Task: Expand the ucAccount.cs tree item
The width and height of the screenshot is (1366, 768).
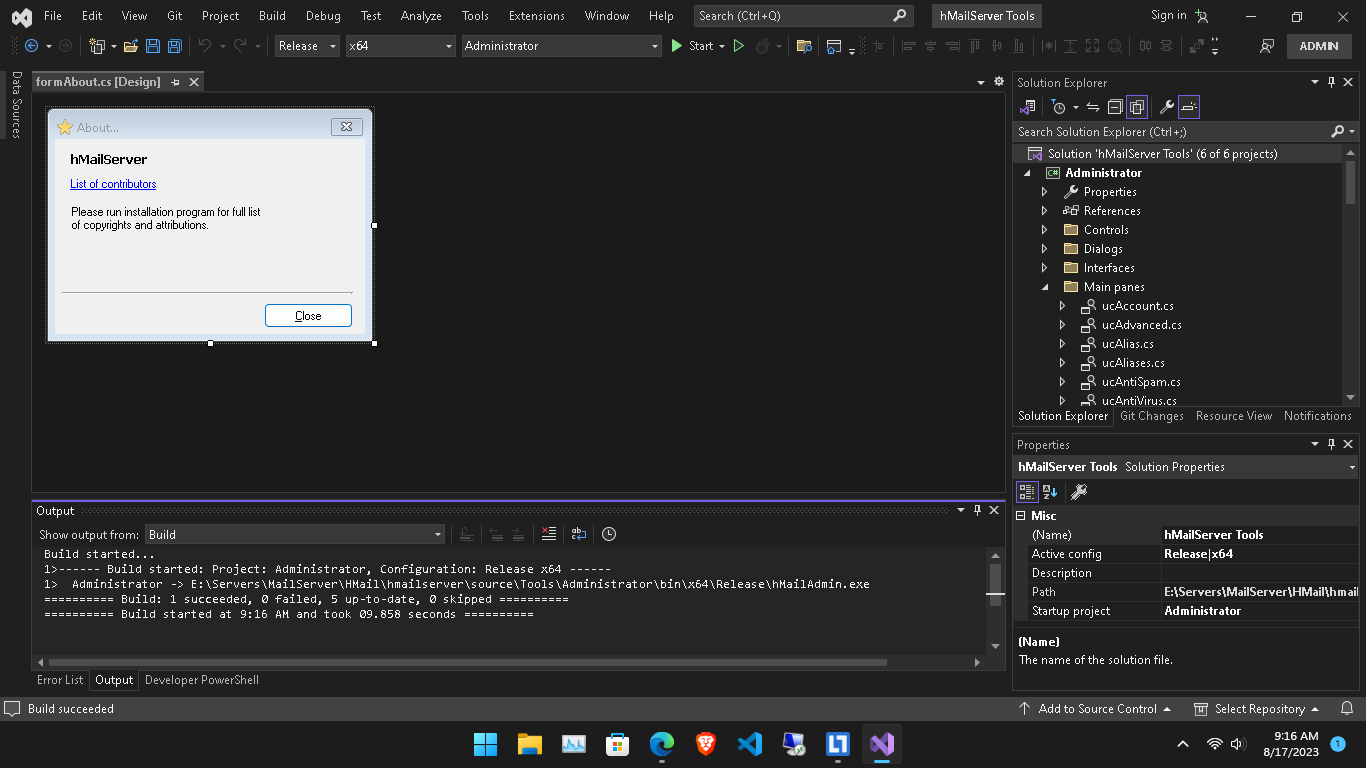Action: click(1062, 305)
